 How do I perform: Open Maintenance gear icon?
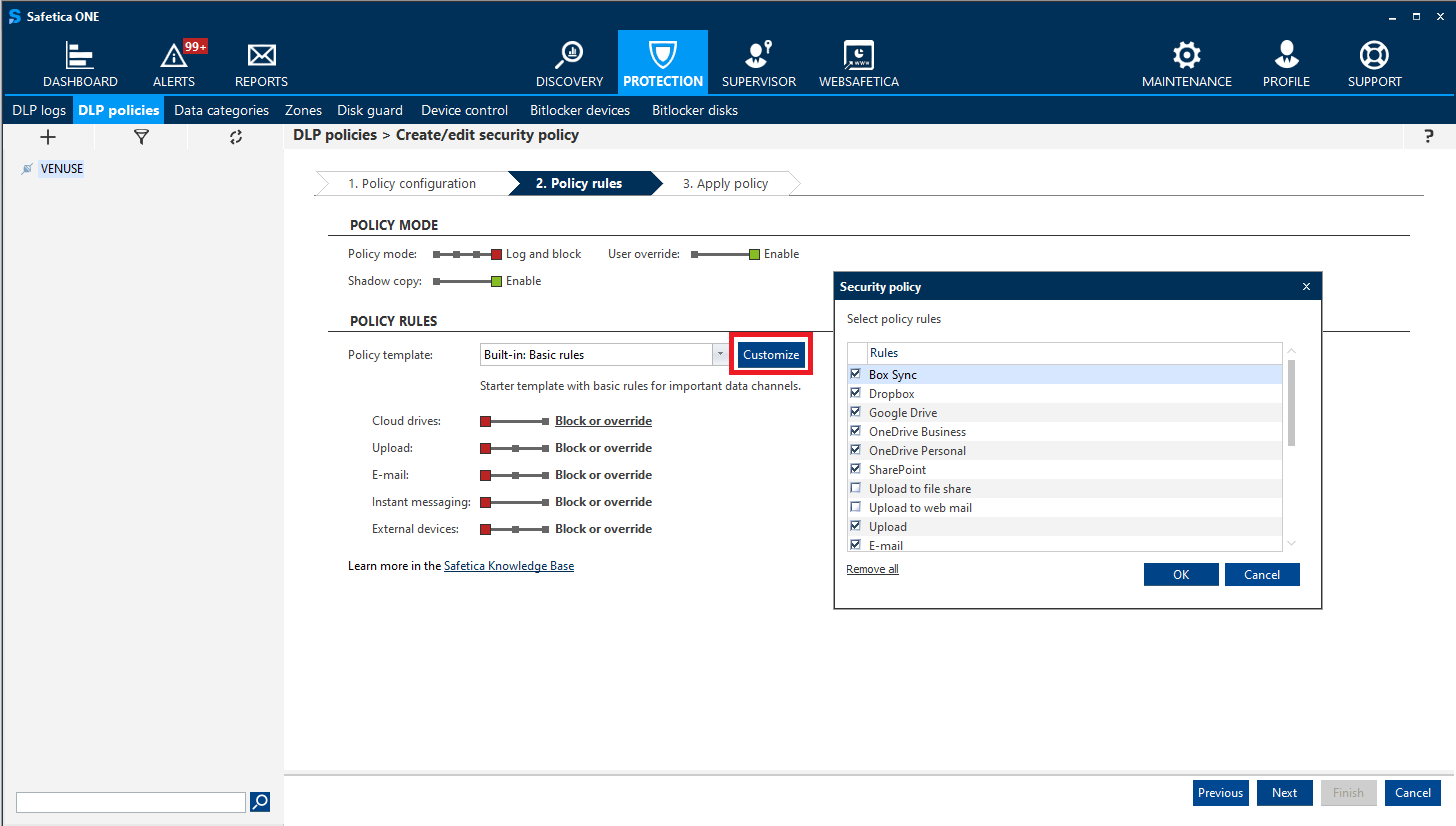point(1187,55)
